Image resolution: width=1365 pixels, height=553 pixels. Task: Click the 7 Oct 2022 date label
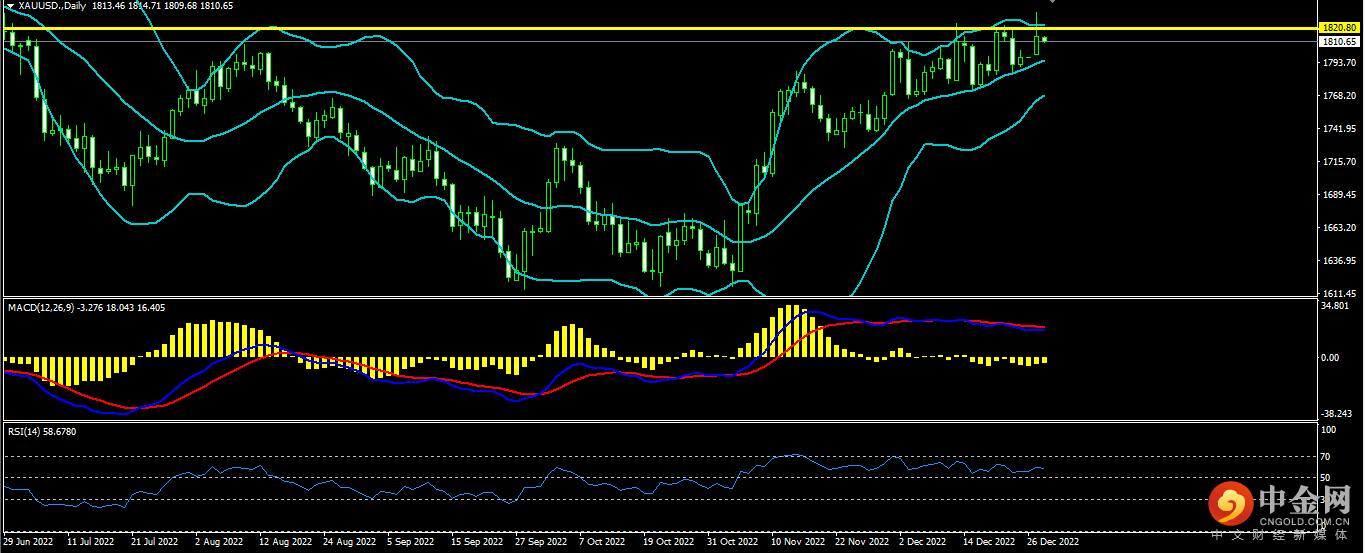tap(603, 542)
